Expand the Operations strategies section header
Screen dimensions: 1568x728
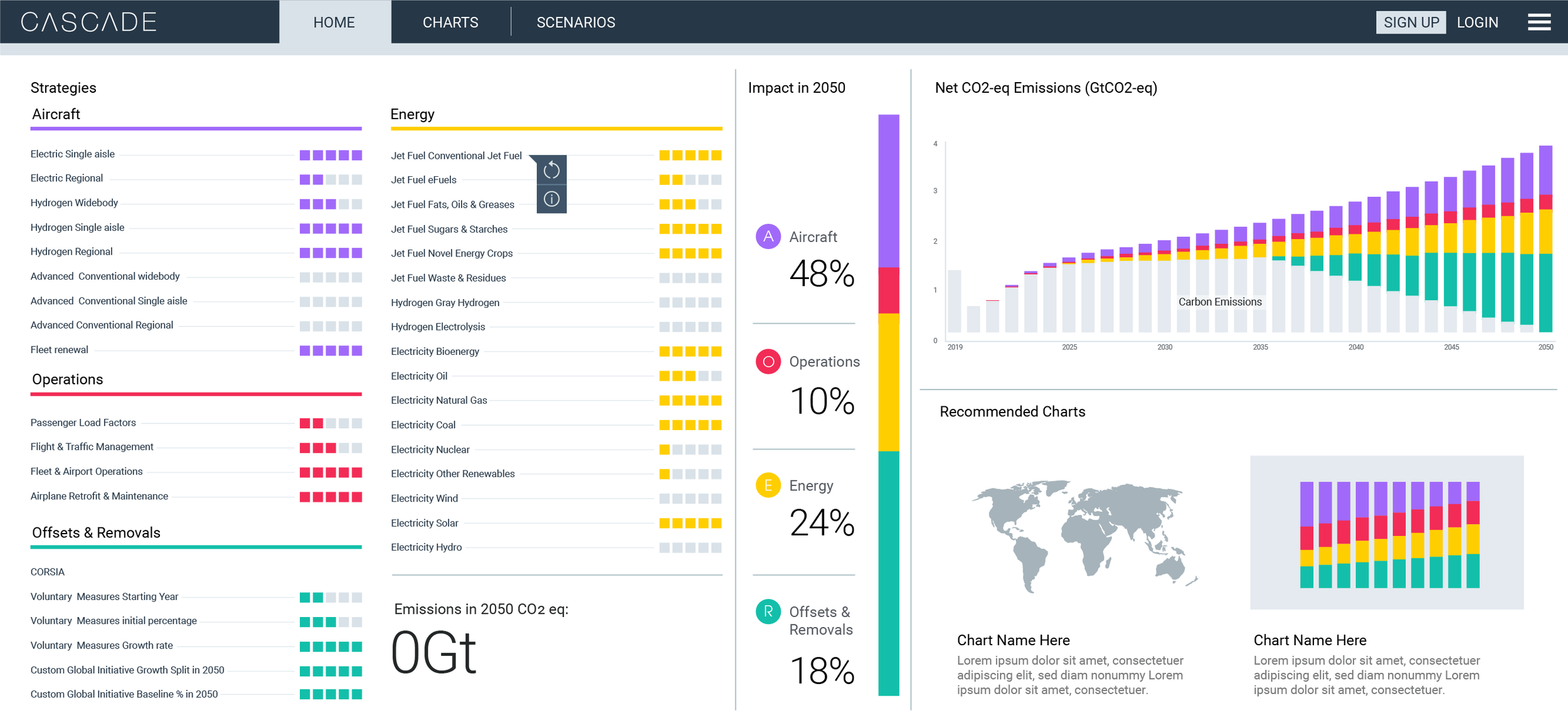(x=68, y=379)
